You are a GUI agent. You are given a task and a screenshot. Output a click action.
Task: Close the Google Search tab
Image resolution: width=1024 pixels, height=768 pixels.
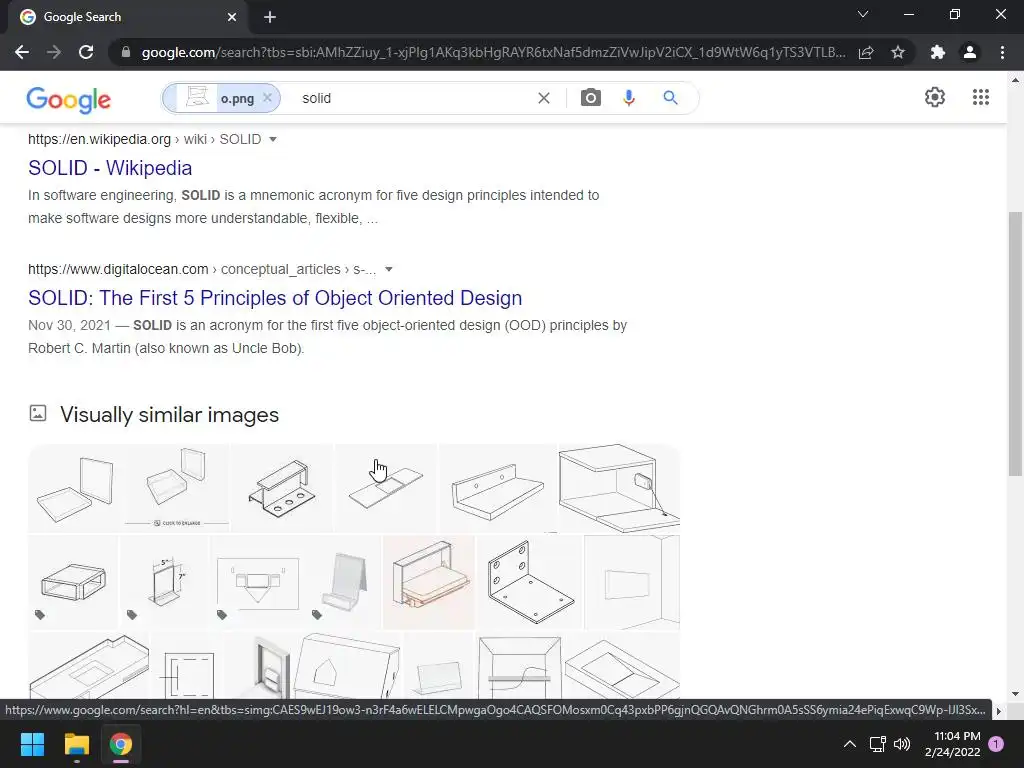pyautogui.click(x=232, y=17)
